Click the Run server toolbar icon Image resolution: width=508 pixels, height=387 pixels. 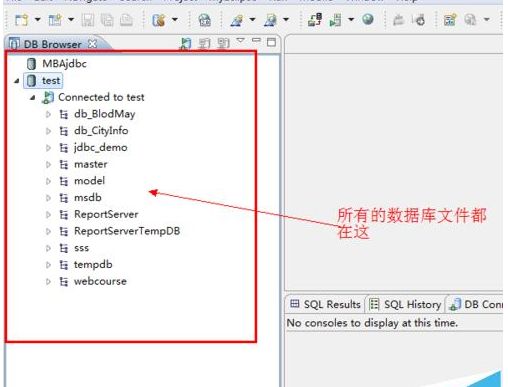(x=335, y=20)
